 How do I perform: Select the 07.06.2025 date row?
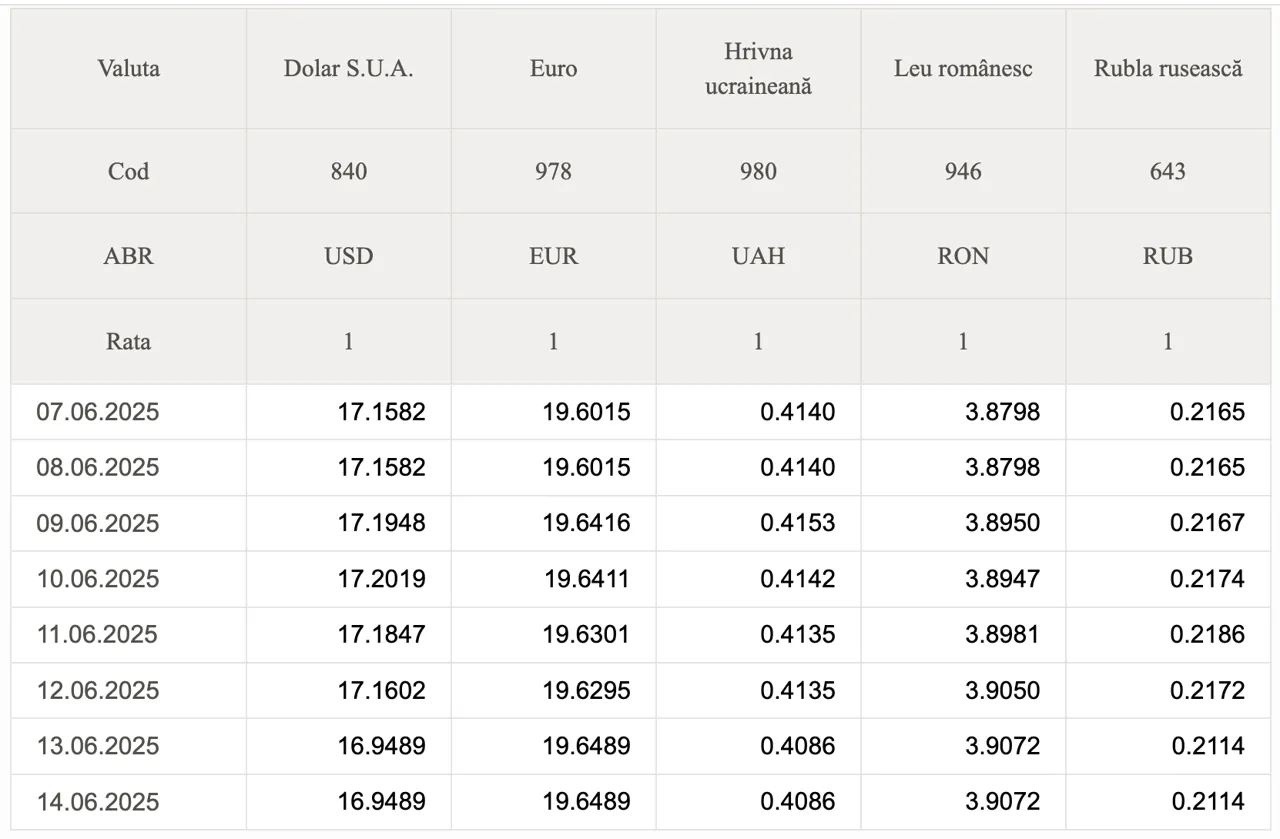coord(640,412)
